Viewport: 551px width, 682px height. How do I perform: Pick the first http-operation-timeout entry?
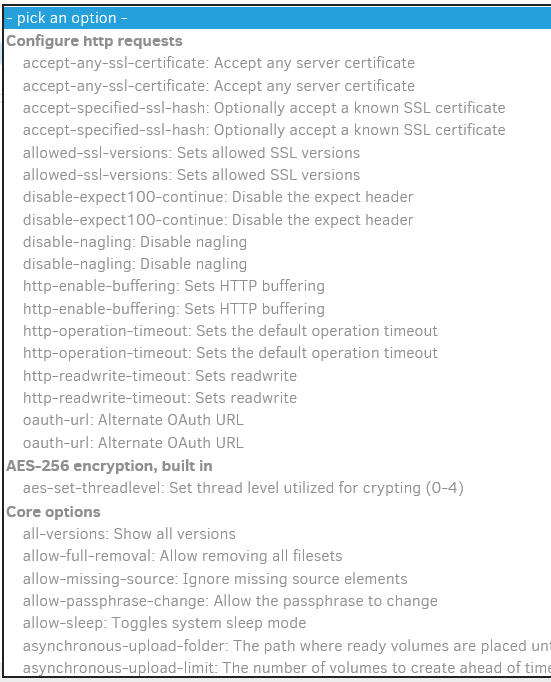(x=277, y=331)
